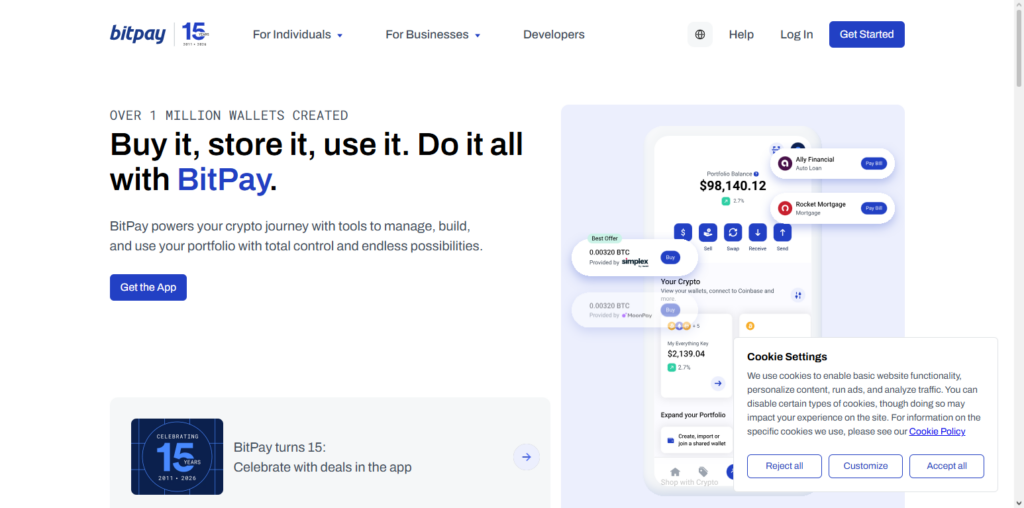
Task: Open the Help link in the header
Action: 741,35
